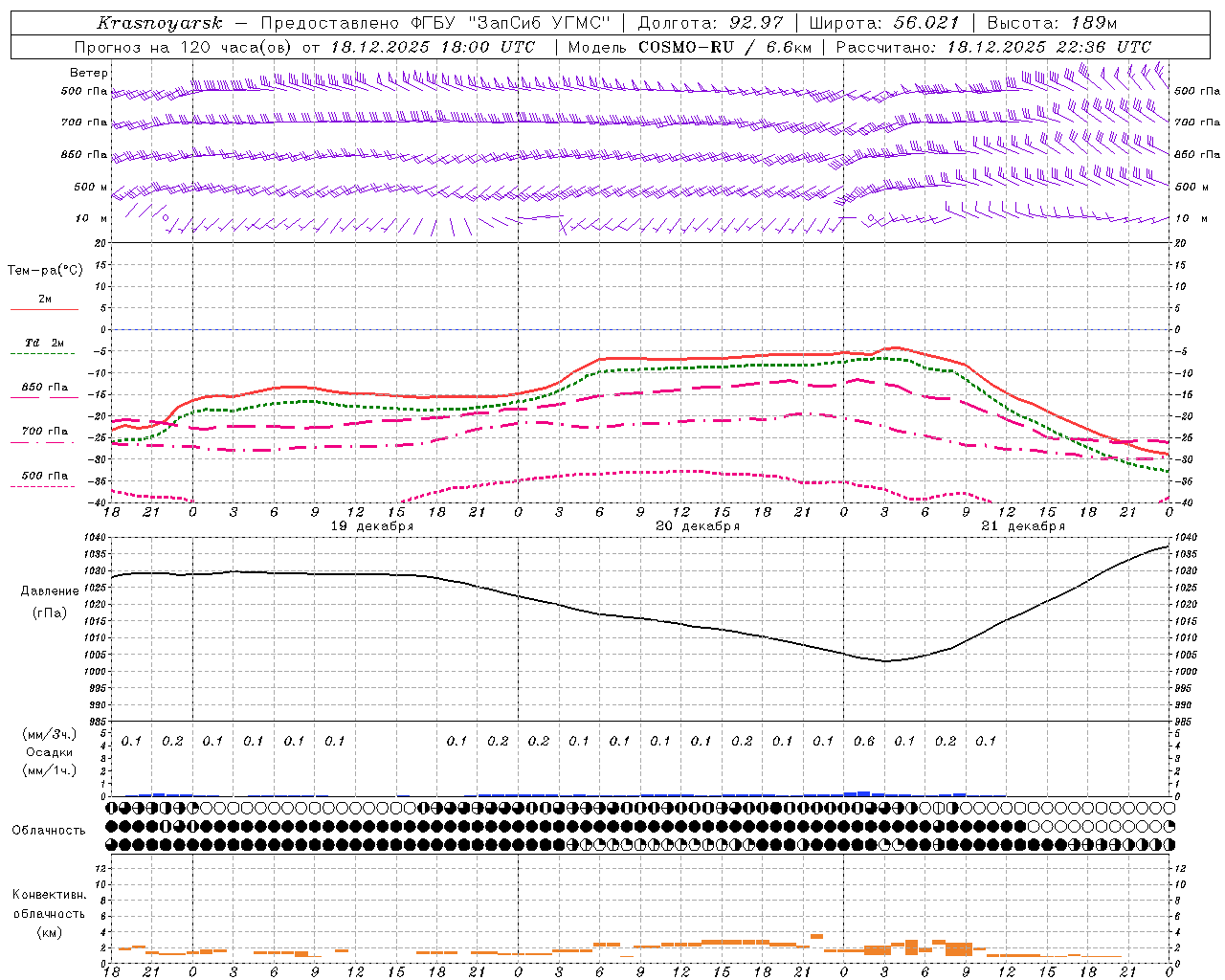The height and width of the screenshot is (980, 1225).
Task: Click the 'Высота: 189м' elevation field
Action: [1052, 23]
